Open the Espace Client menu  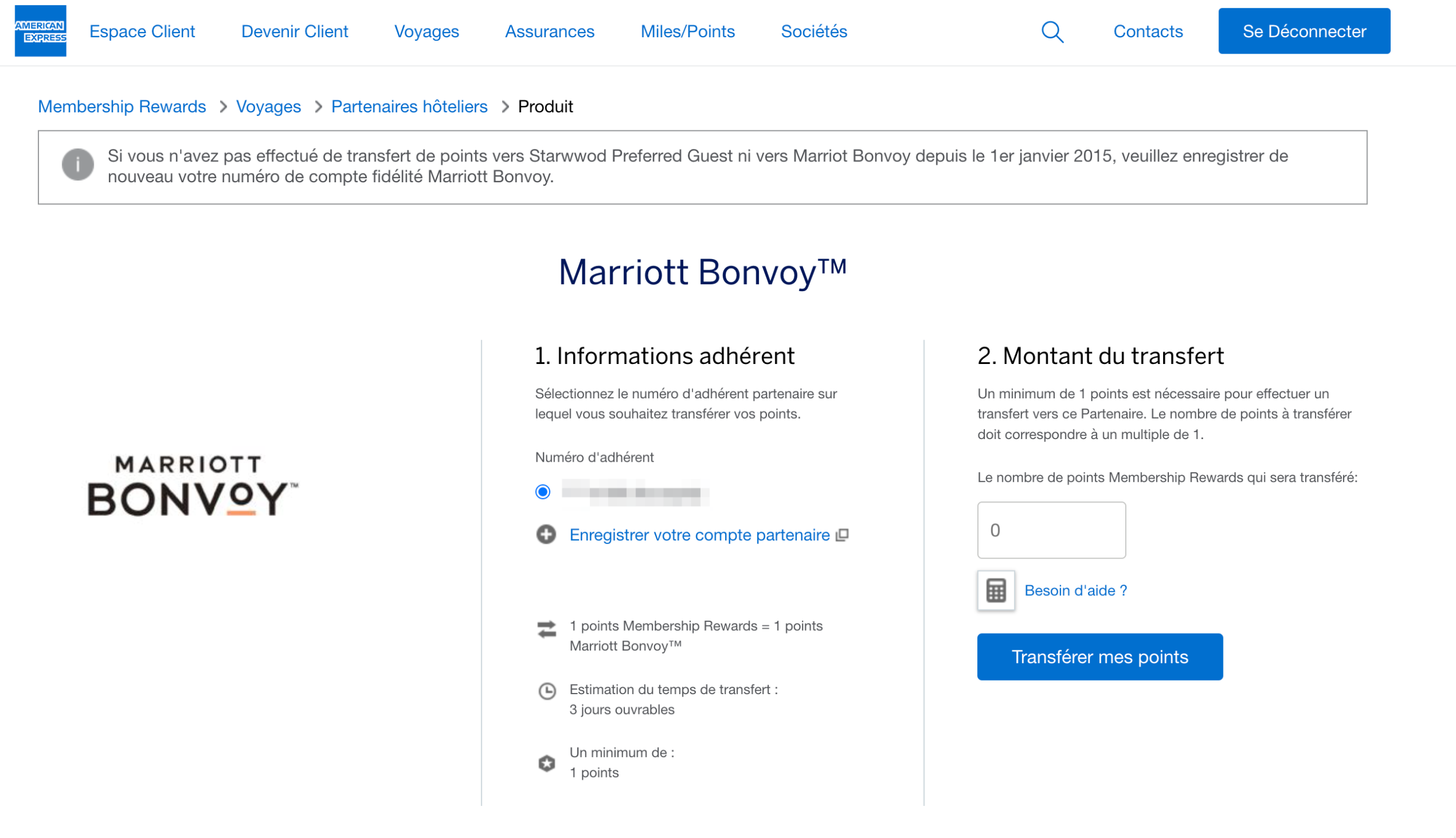142,31
